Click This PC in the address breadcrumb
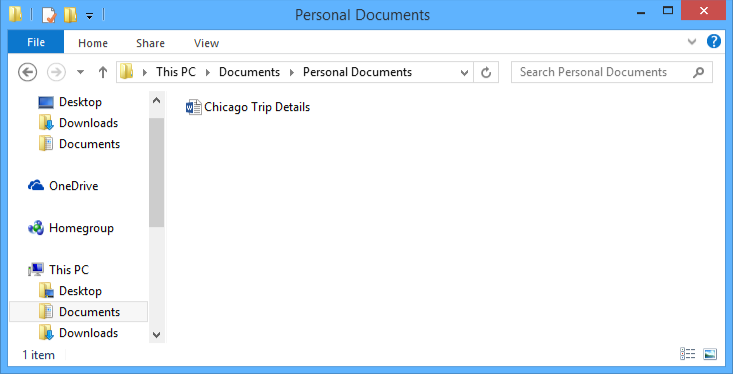Screen dimensions: 733x374 (x=176, y=72)
